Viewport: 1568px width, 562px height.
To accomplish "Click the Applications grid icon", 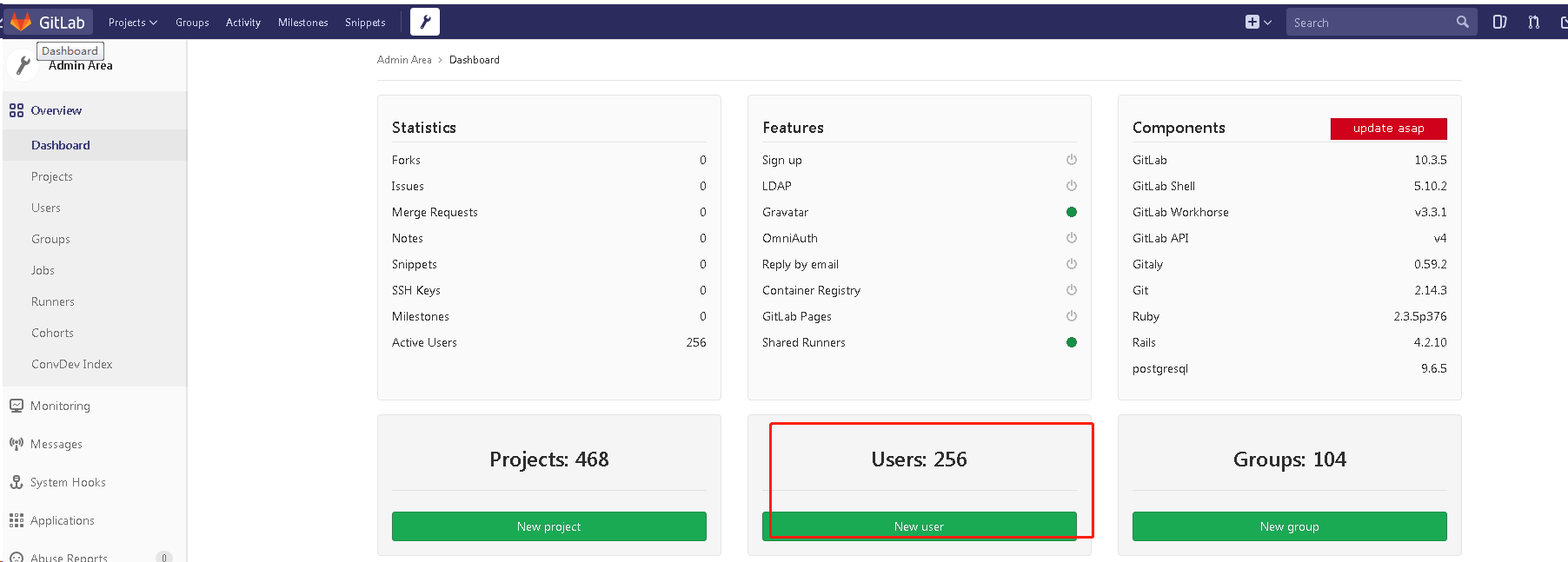I will tap(17, 520).
